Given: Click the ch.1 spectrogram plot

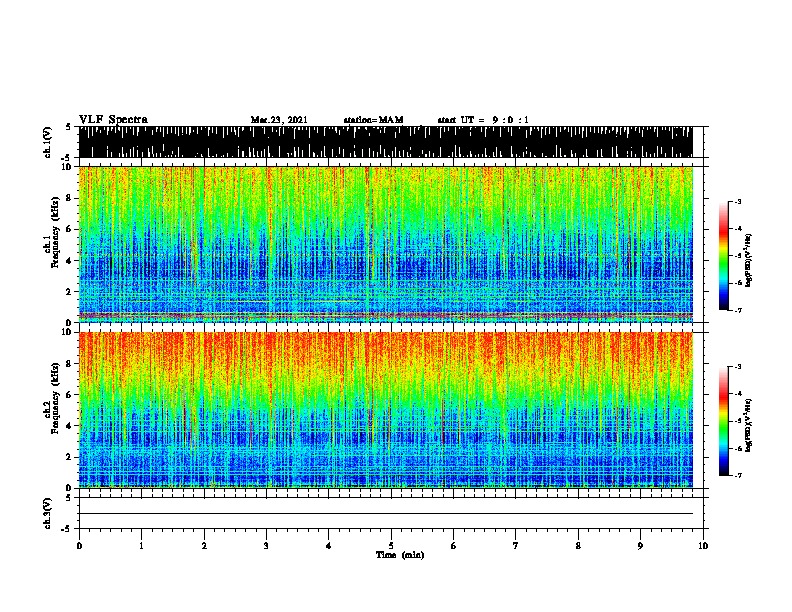Looking at the screenshot, I should pos(386,244).
